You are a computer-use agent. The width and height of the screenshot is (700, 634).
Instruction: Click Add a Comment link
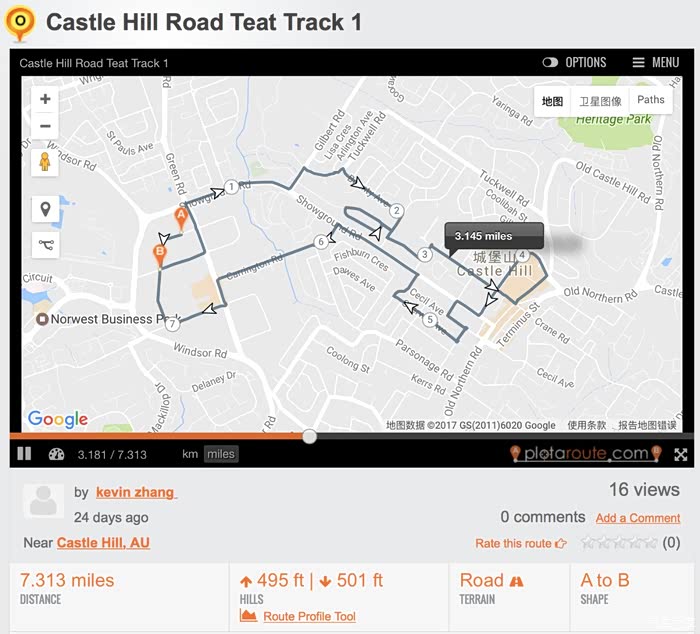638,518
